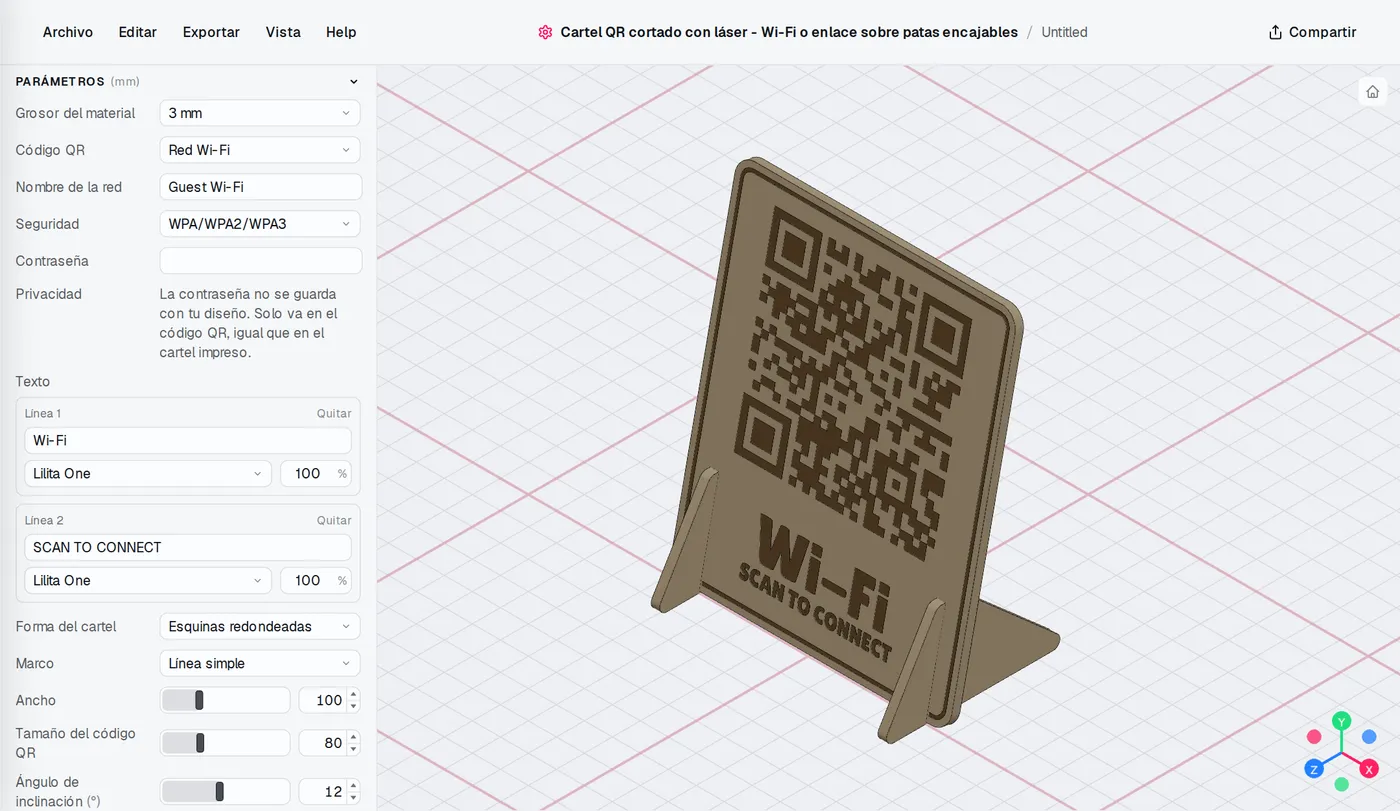Snap view to the green Y axis
The width and height of the screenshot is (1400, 811).
(x=1342, y=721)
